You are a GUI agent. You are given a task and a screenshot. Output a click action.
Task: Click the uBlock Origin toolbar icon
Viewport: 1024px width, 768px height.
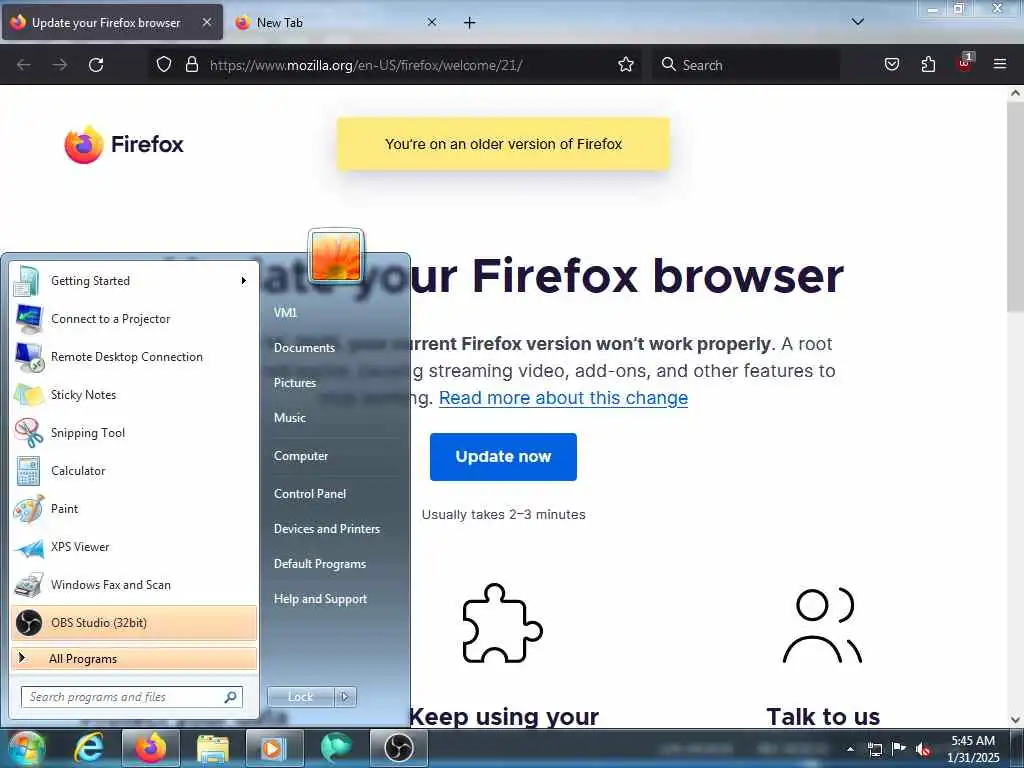click(965, 63)
